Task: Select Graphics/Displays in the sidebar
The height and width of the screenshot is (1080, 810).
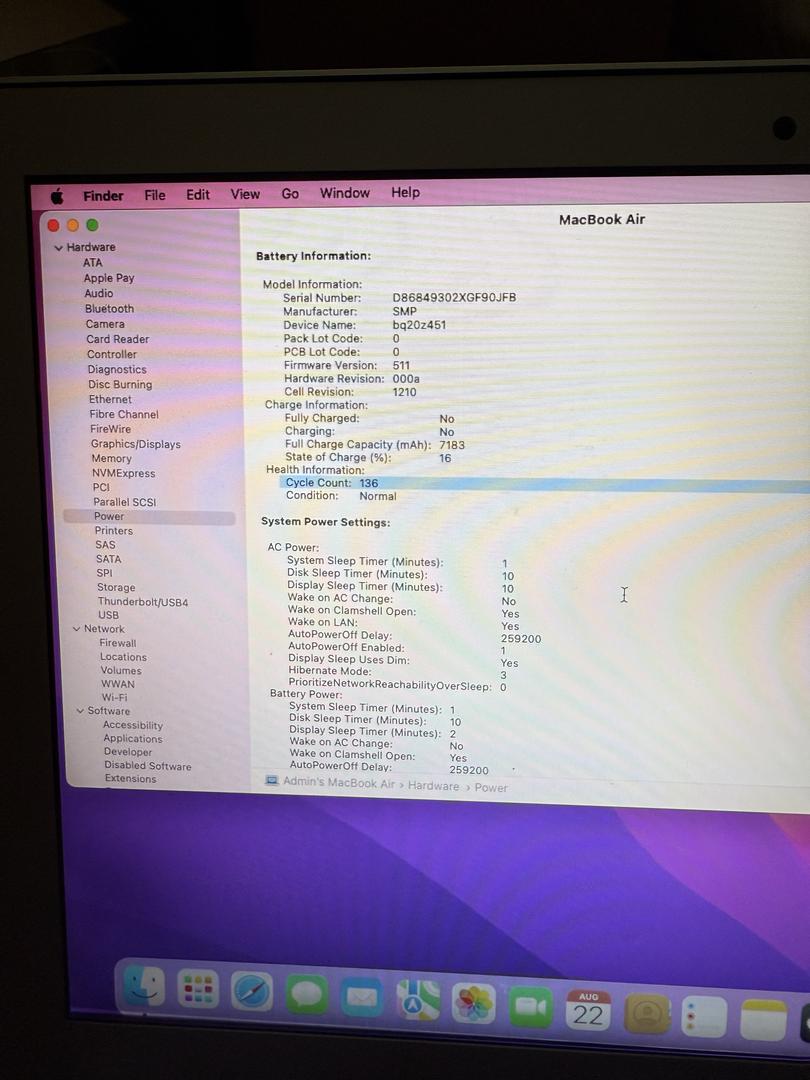Action: click(136, 444)
